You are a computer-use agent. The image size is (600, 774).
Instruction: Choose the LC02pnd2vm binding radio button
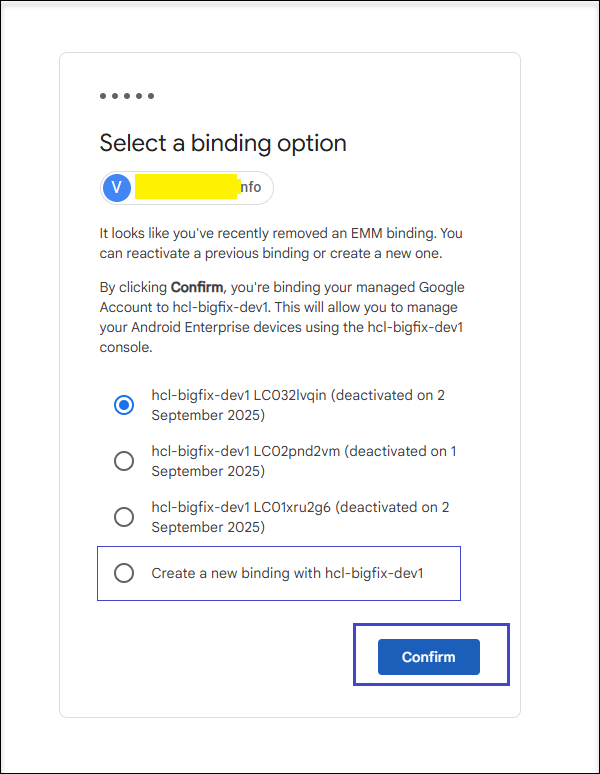(124, 461)
